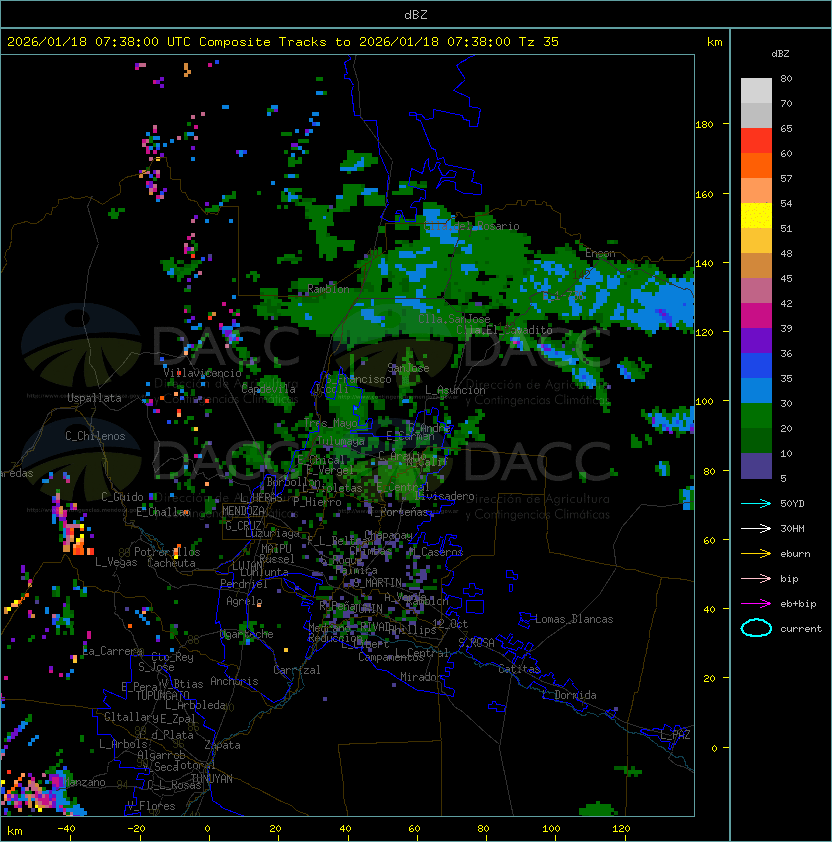832x842 pixels.
Task: Click the 'eb+bip' legend label
Action: tap(798, 604)
